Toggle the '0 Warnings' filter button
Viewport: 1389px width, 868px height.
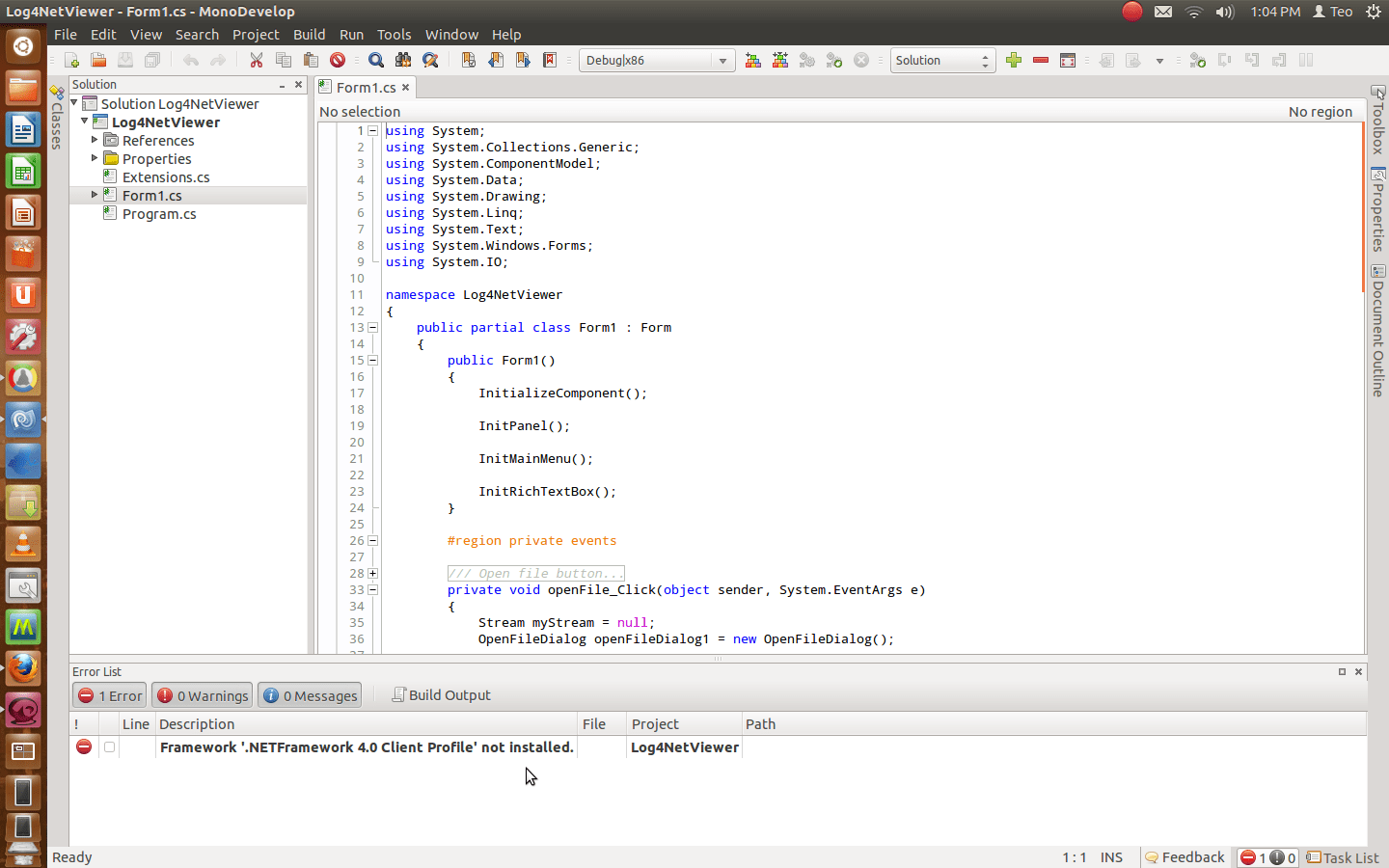[x=203, y=695]
